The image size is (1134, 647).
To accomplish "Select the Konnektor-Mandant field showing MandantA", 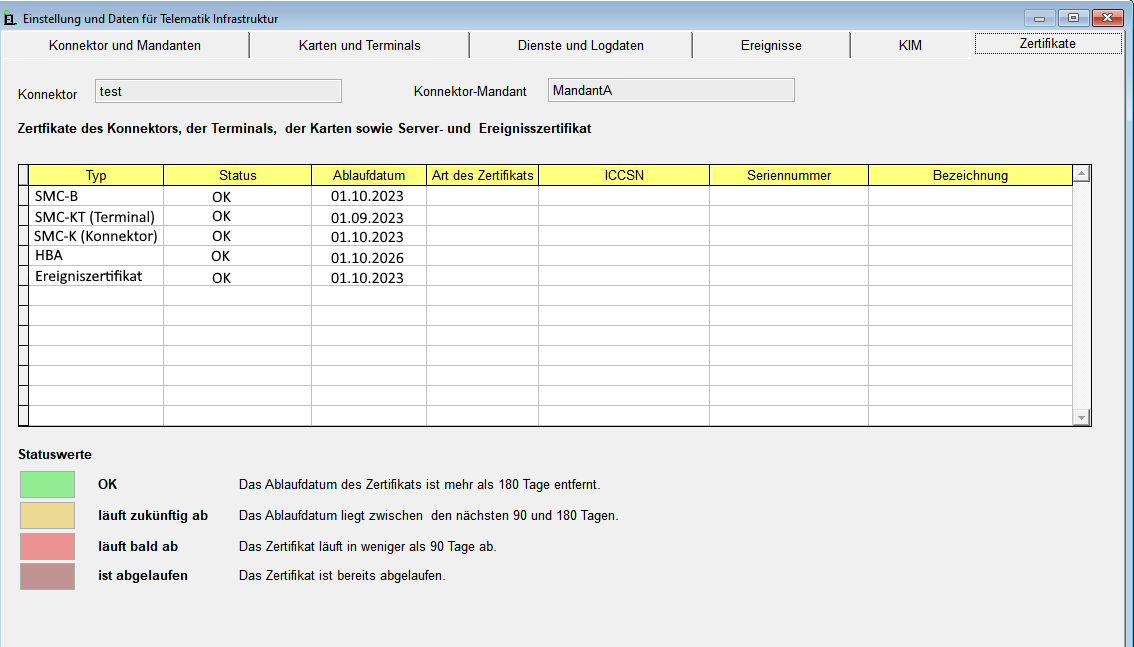I will pyautogui.click(x=670, y=89).
